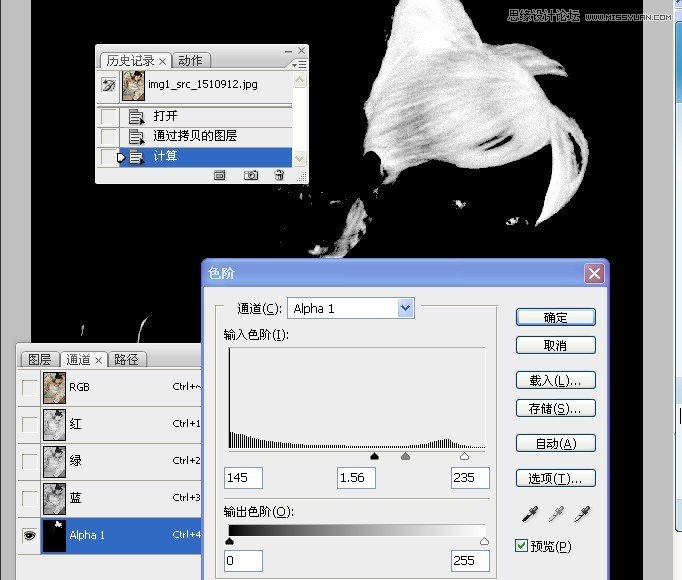Click the white input level slider triangle
682x580 pixels.
pyautogui.click(x=464, y=456)
